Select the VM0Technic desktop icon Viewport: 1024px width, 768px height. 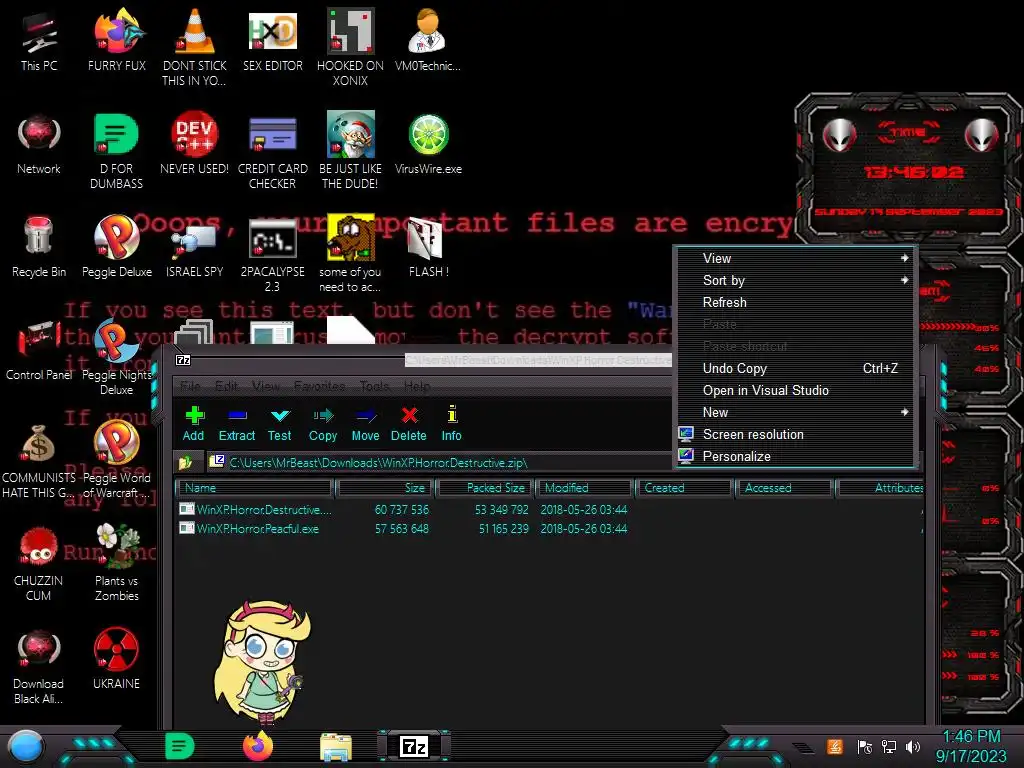428,40
